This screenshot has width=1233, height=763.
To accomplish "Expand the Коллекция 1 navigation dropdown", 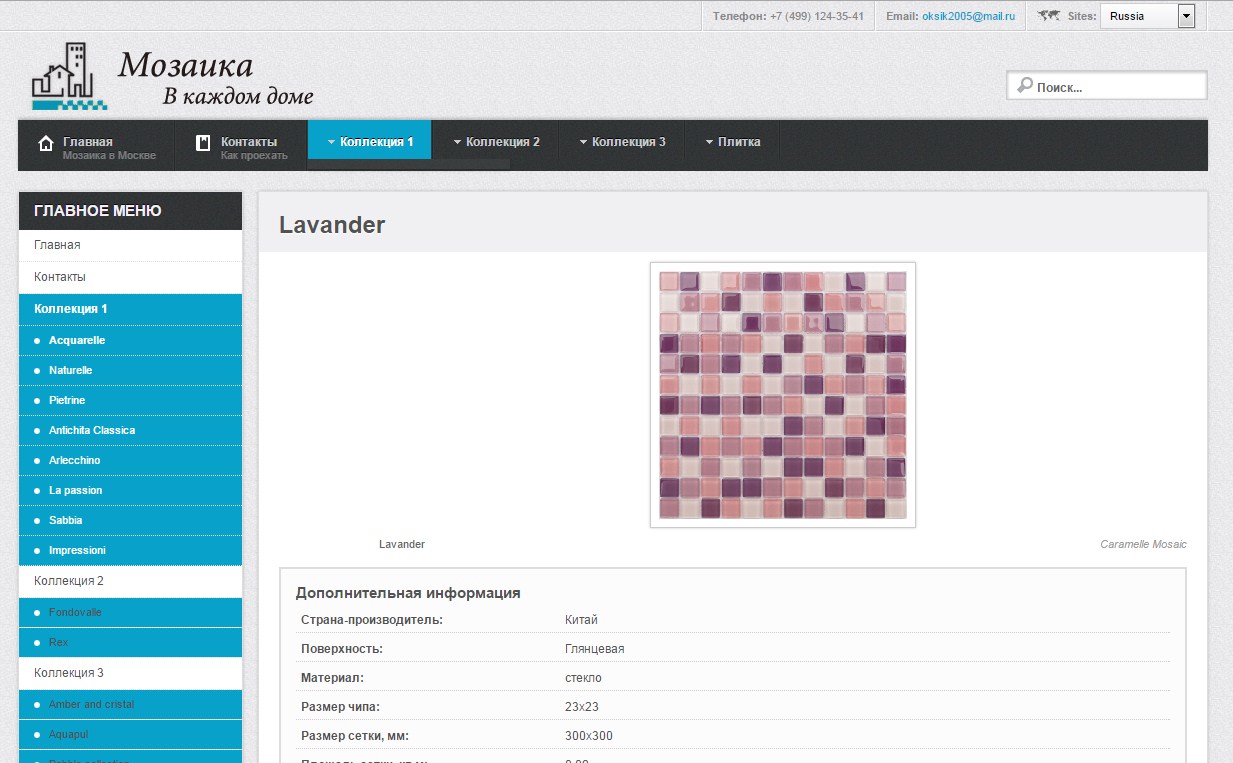I will coord(370,142).
